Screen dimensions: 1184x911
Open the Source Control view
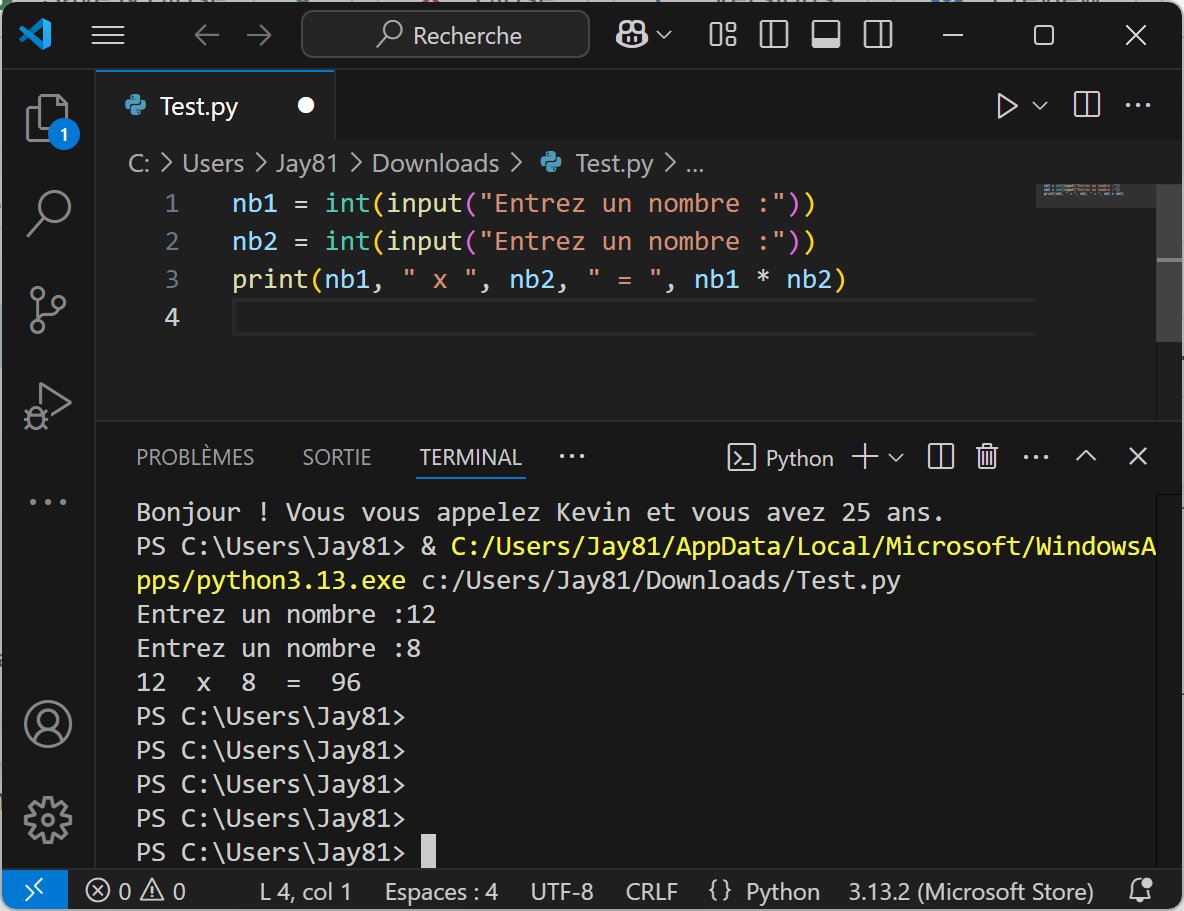tap(47, 309)
